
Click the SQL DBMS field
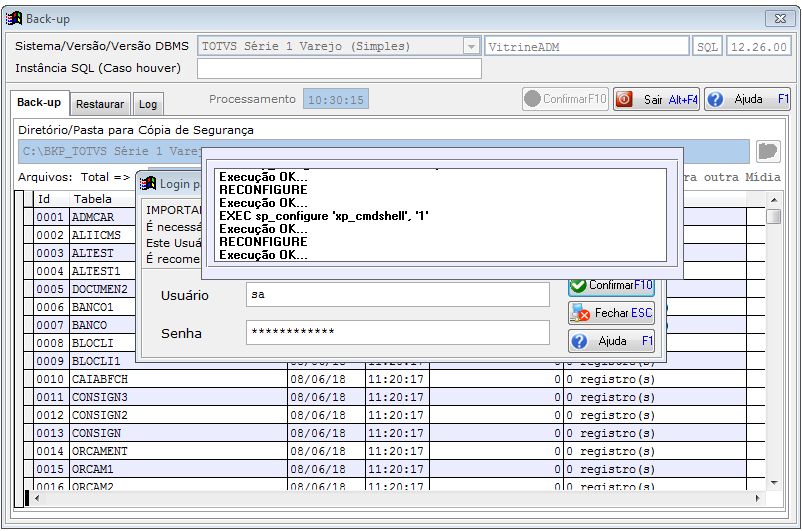point(707,47)
